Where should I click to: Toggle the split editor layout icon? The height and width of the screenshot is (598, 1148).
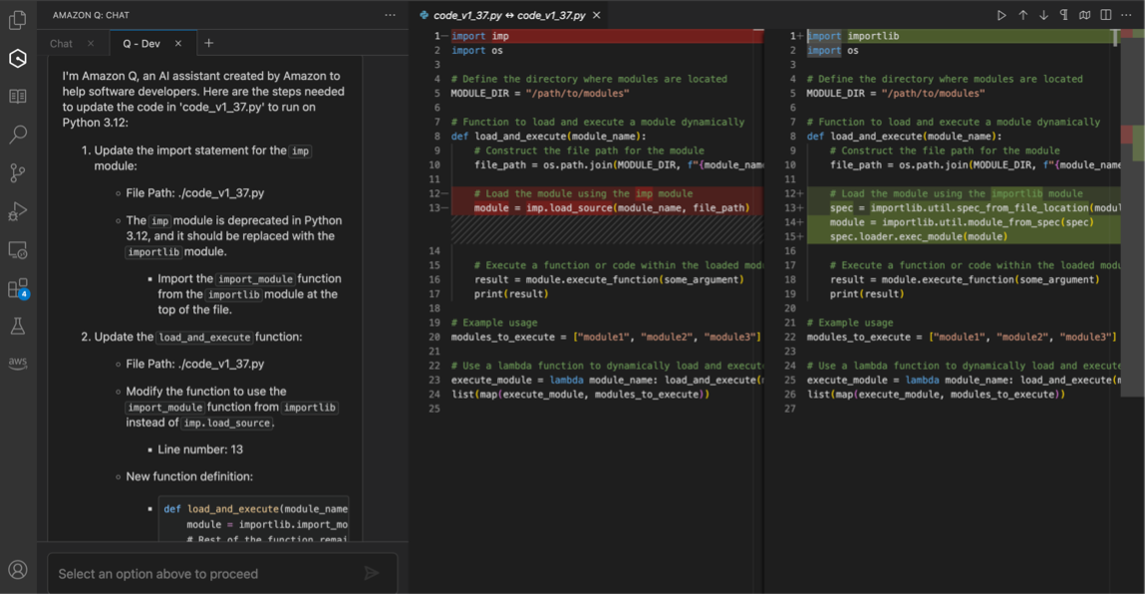(x=1106, y=15)
